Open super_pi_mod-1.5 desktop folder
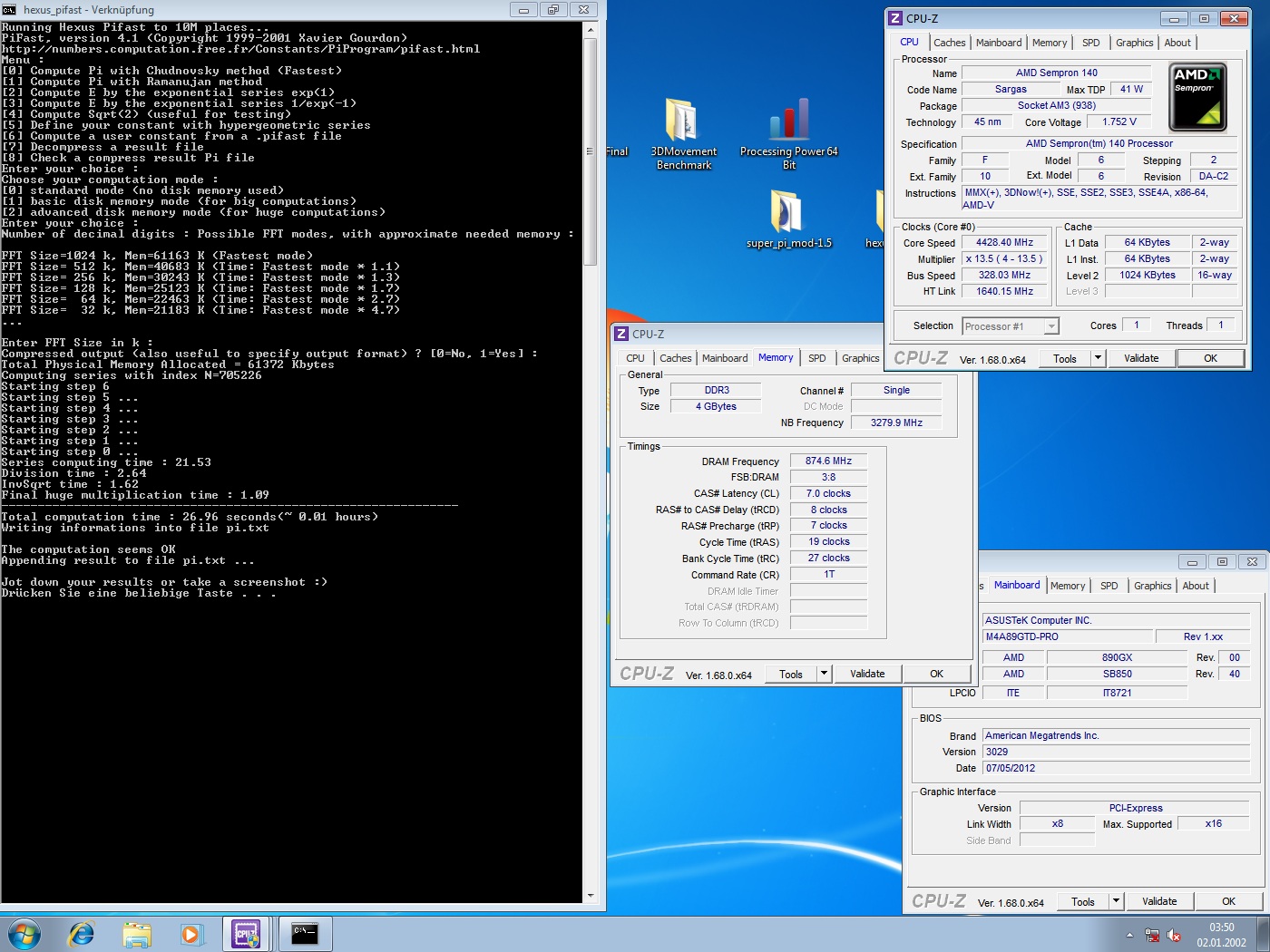The height and width of the screenshot is (952, 1270). (x=788, y=219)
